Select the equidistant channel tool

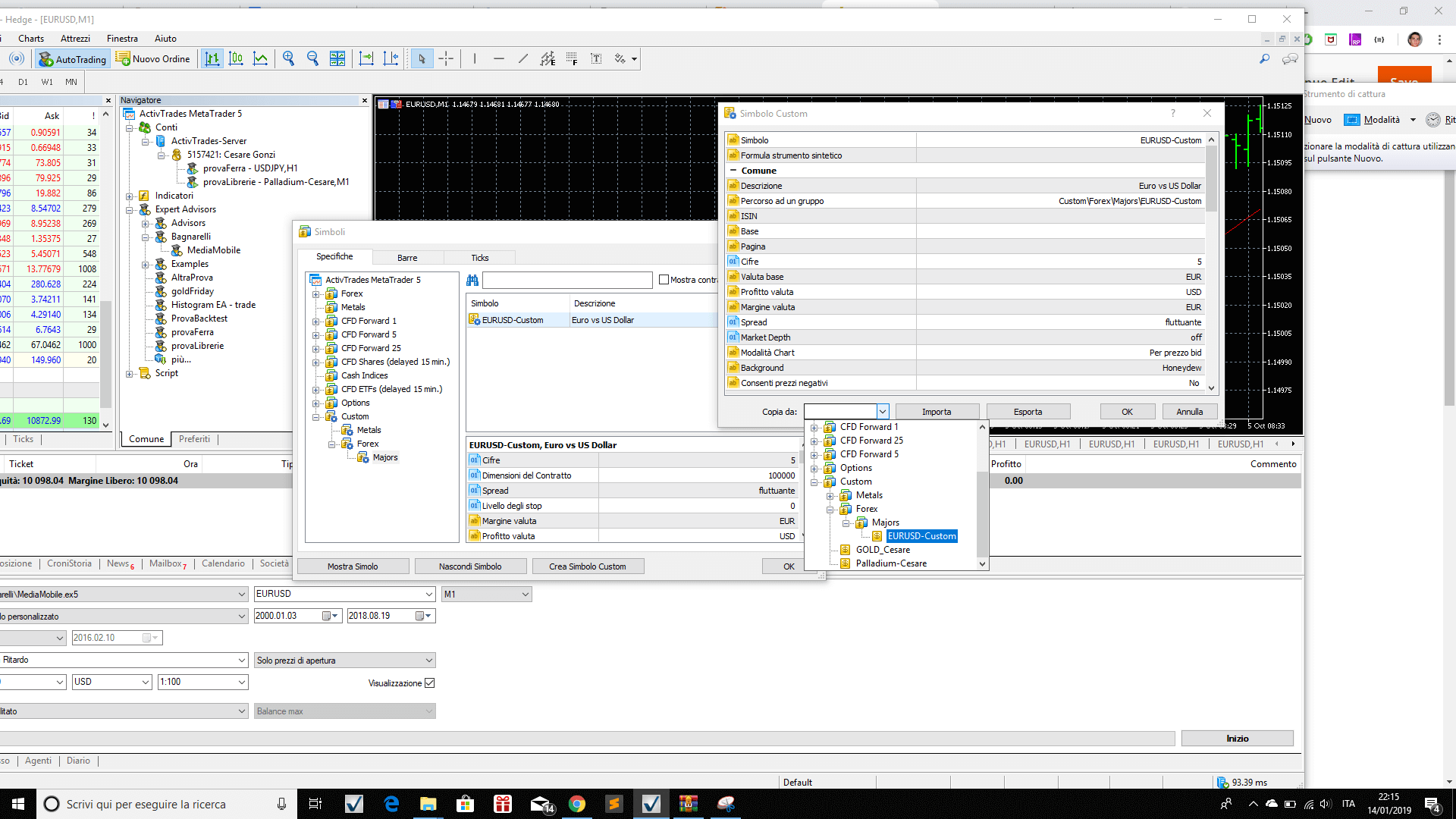[x=548, y=59]
